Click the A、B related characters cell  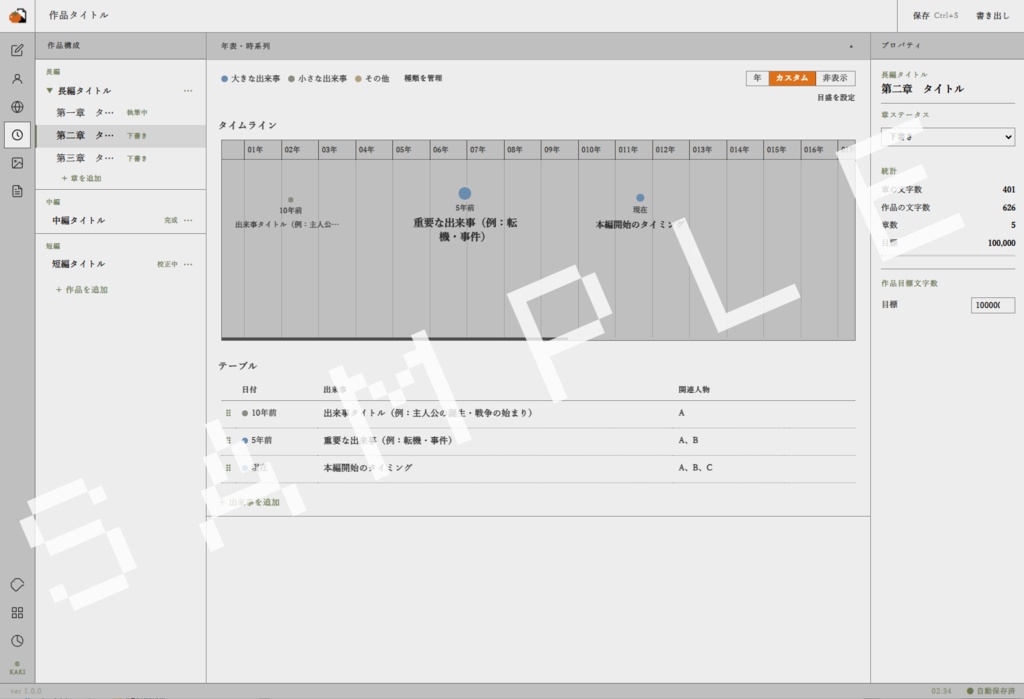point(688,440)
